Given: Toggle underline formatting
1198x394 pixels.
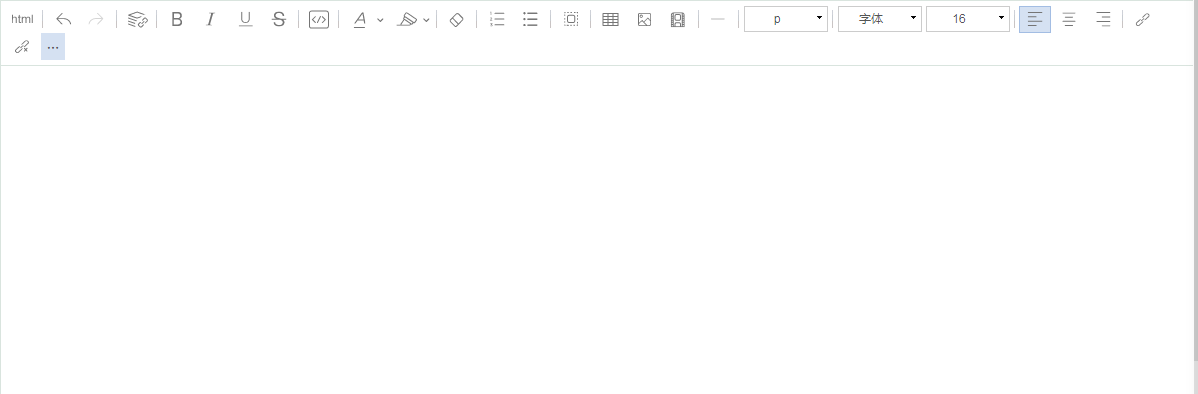Looking at the screenshot, I should pyautogui.click(x=245, y=19).
